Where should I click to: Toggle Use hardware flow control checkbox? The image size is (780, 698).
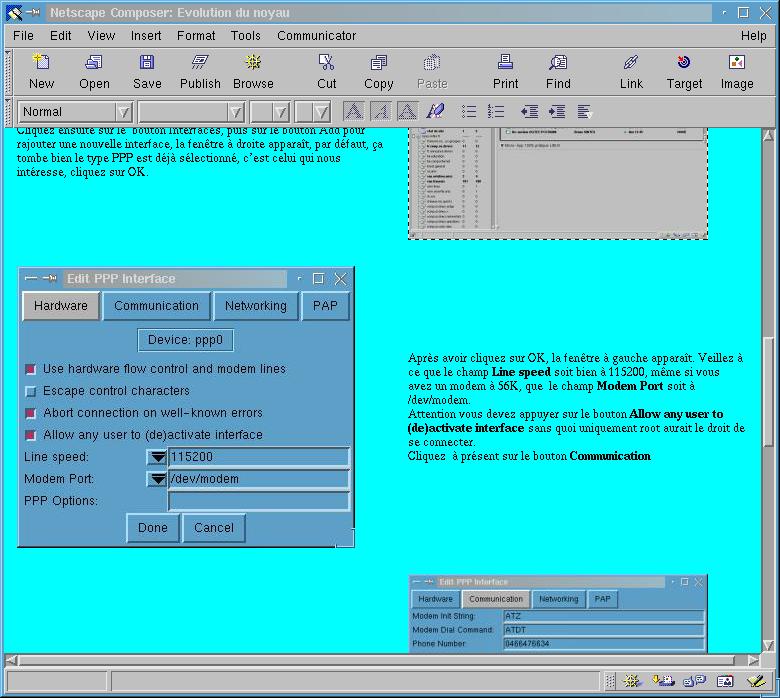pyautogui.click(x=30, y=369)
